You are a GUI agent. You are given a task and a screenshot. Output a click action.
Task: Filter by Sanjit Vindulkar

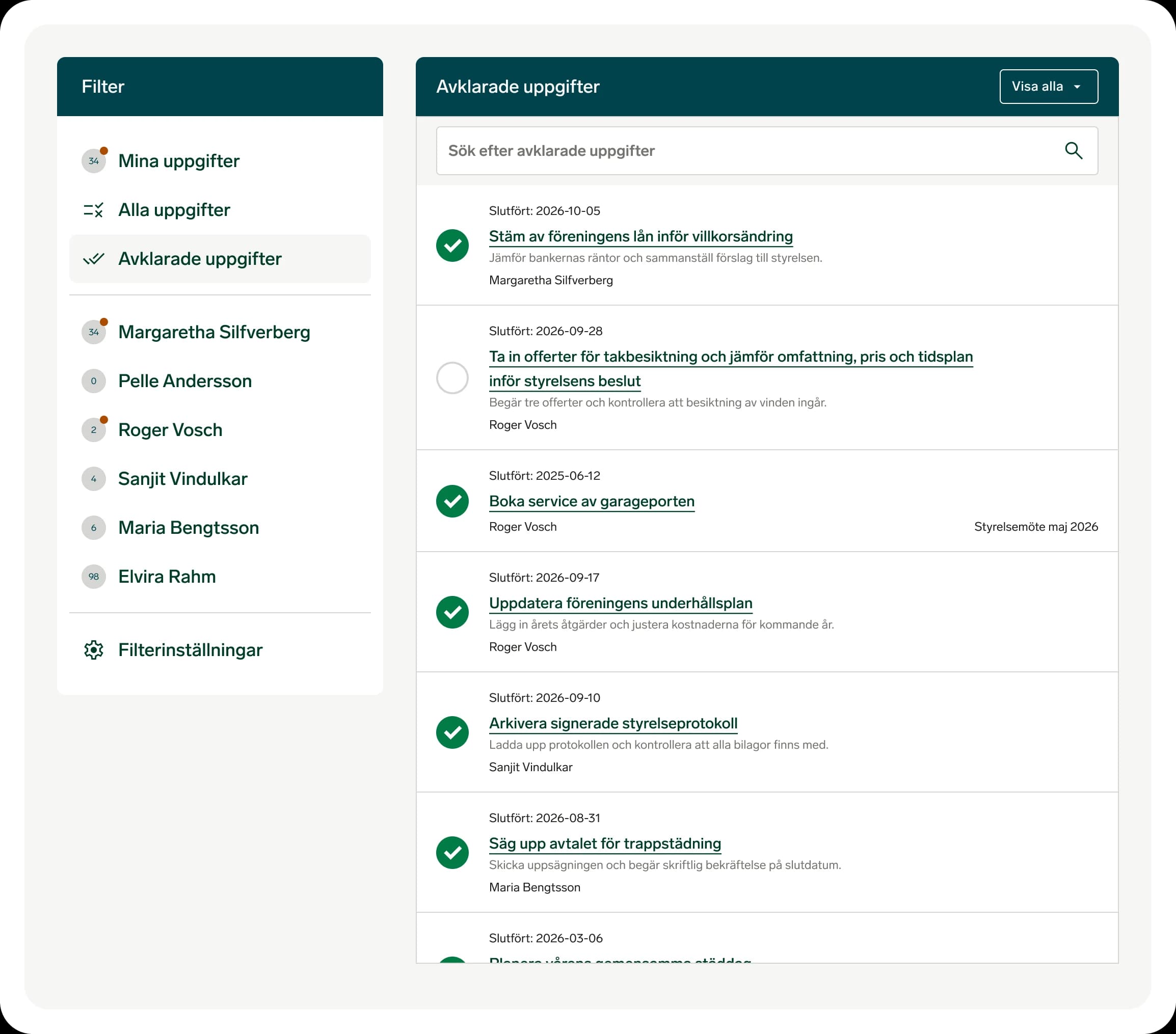click(x=220, y=478)
